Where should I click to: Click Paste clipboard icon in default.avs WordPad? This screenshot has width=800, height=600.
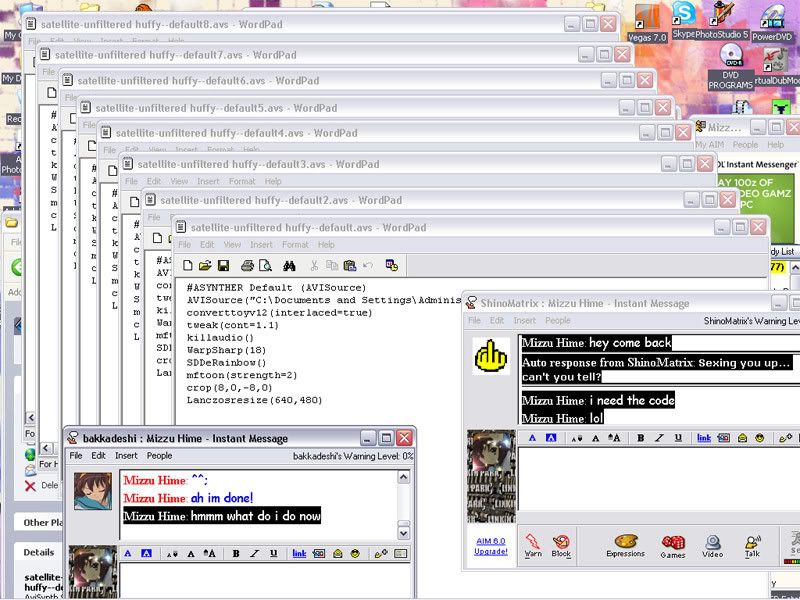click(x=349, y=266)
